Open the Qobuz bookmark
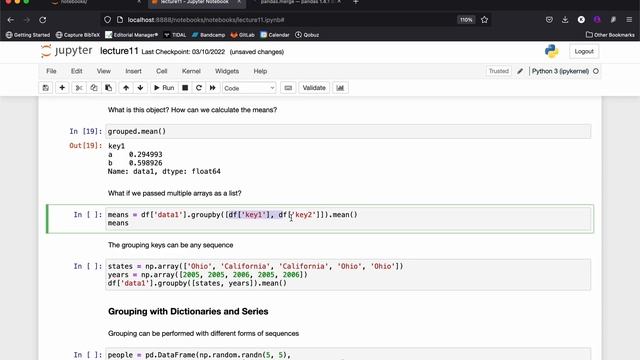This screenshot has height=360, width=640. coord(307,35)
